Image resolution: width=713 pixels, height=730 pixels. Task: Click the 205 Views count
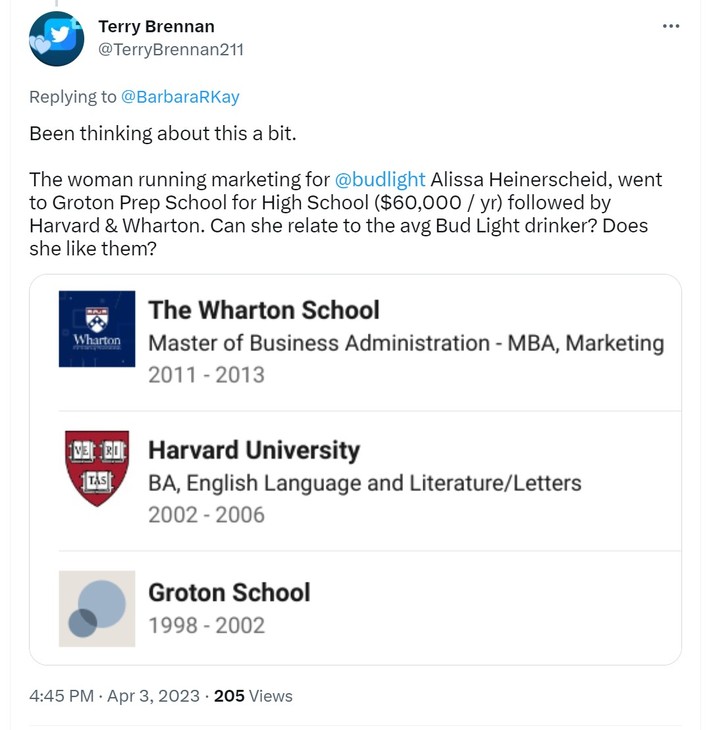(253, 695)
